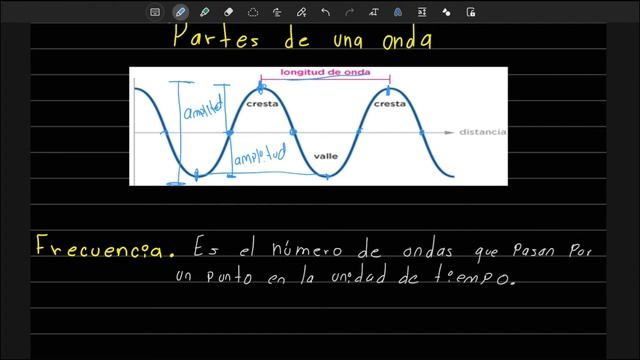Open the keyboard input mode icon
640x360 pixels.
tap(155, 12)
